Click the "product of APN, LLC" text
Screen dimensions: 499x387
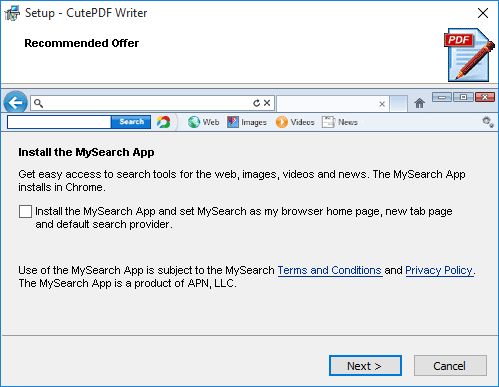coord(185,283)
